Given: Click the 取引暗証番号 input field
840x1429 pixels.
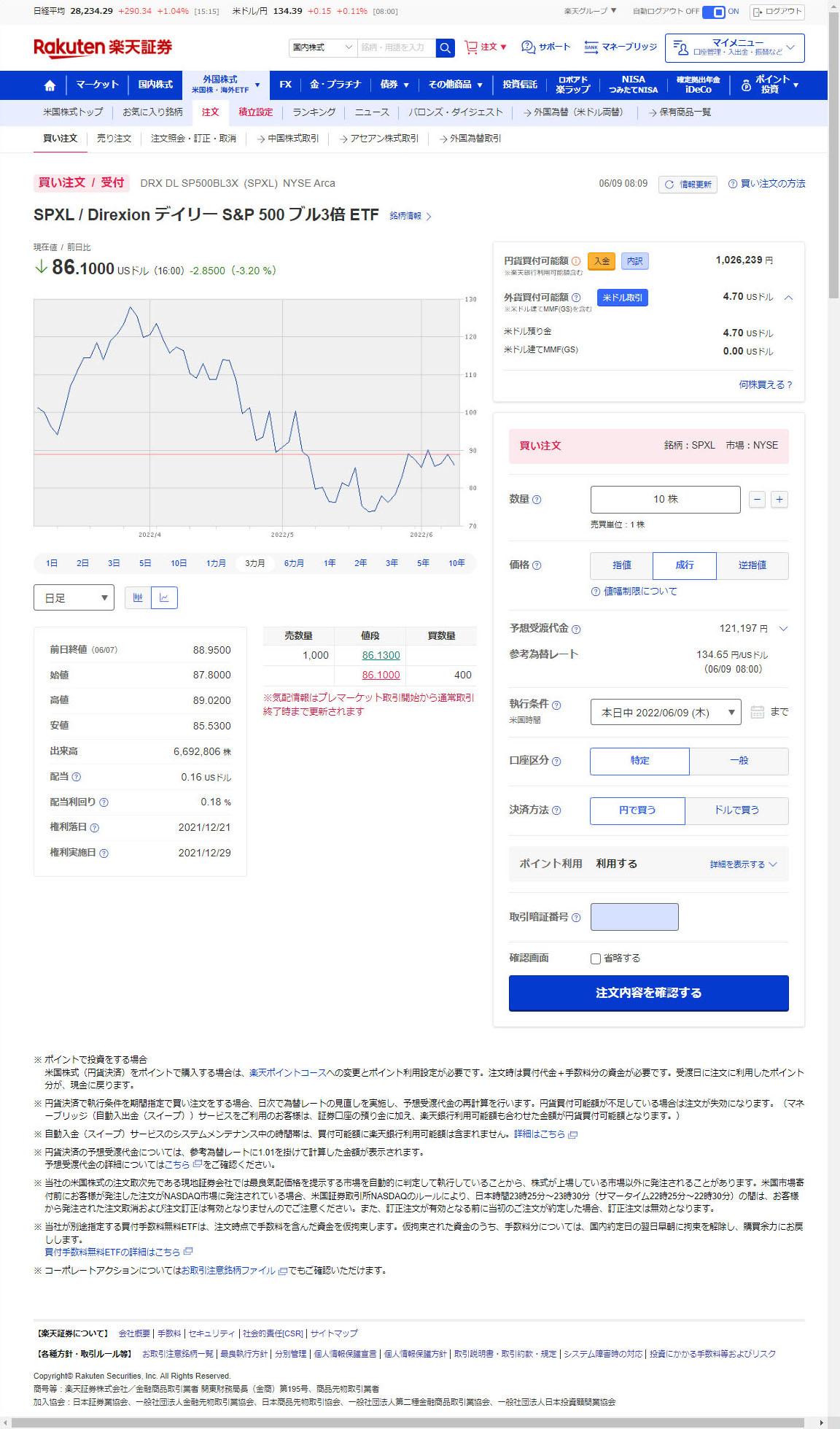Looking at the screenshot, I should click(x=634, y=917).
